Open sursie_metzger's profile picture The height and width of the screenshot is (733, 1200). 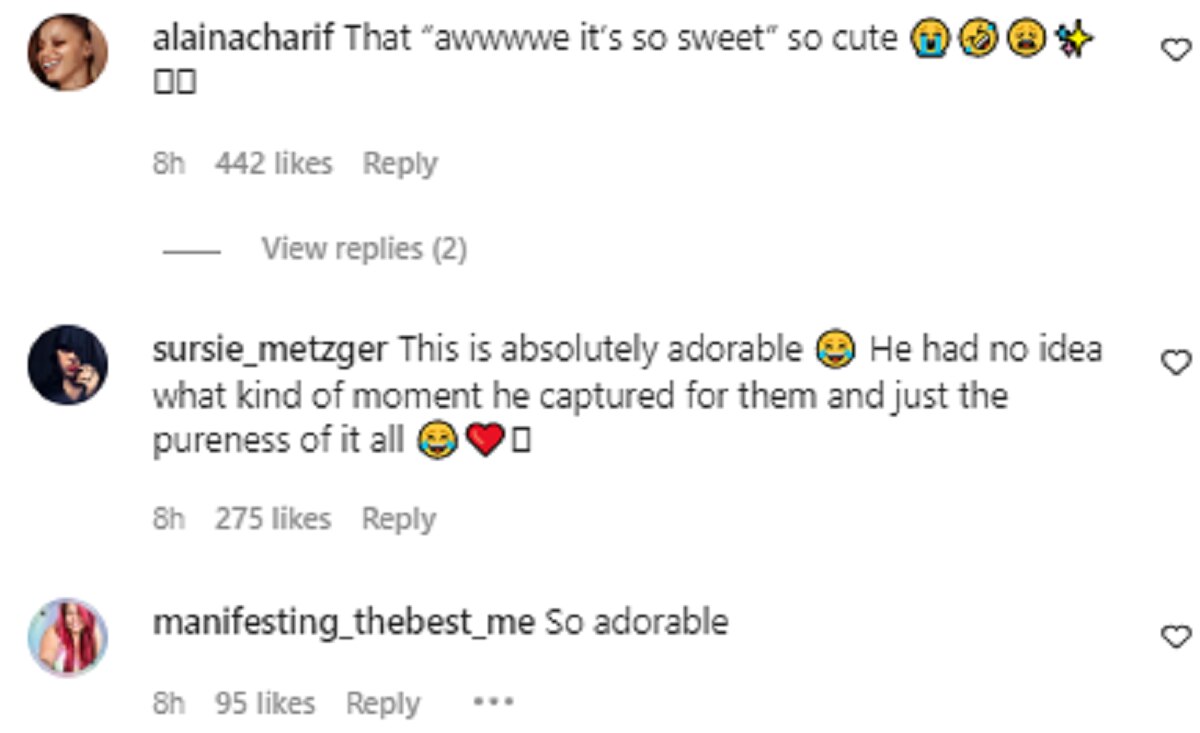tap(67, 364)
